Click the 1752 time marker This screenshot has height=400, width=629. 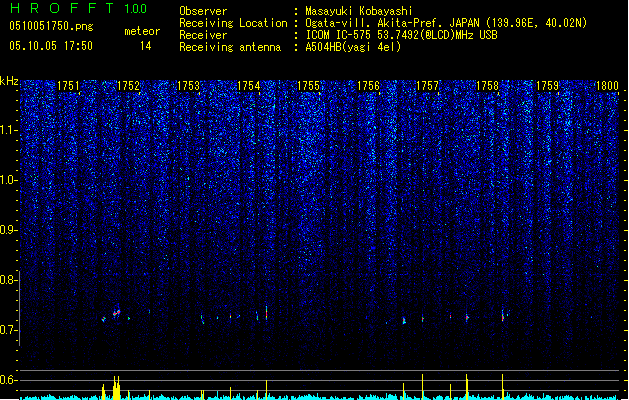point(128,86)
